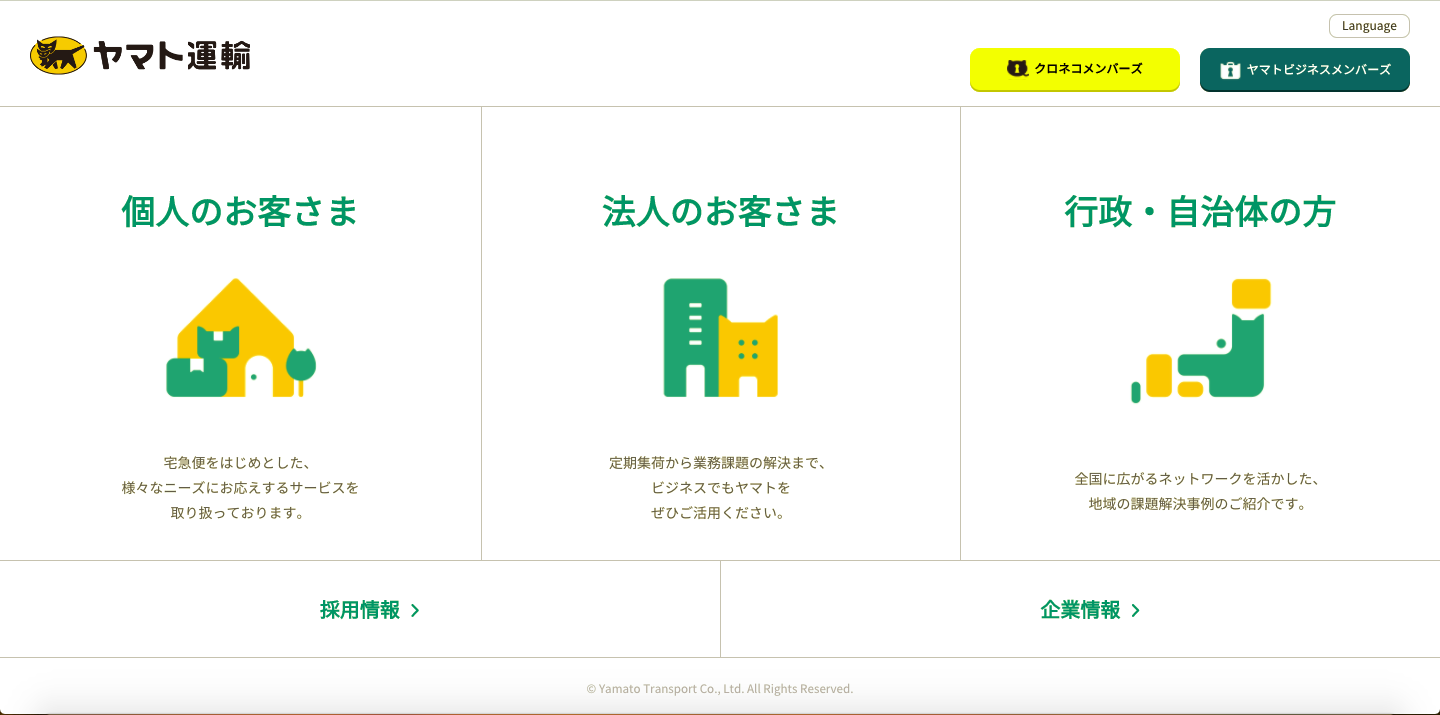Click the text 様々なニーズにお応えするサービスを
The height and width of the screenshot is (715, 1440).
tap(240, 488)
